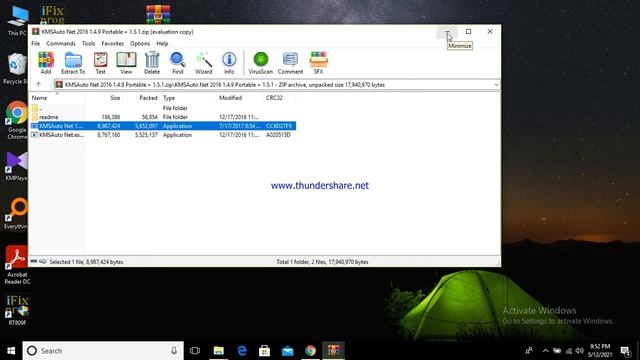Open Task View on the taskbar

pyautogui.click(x=195, y=351)
